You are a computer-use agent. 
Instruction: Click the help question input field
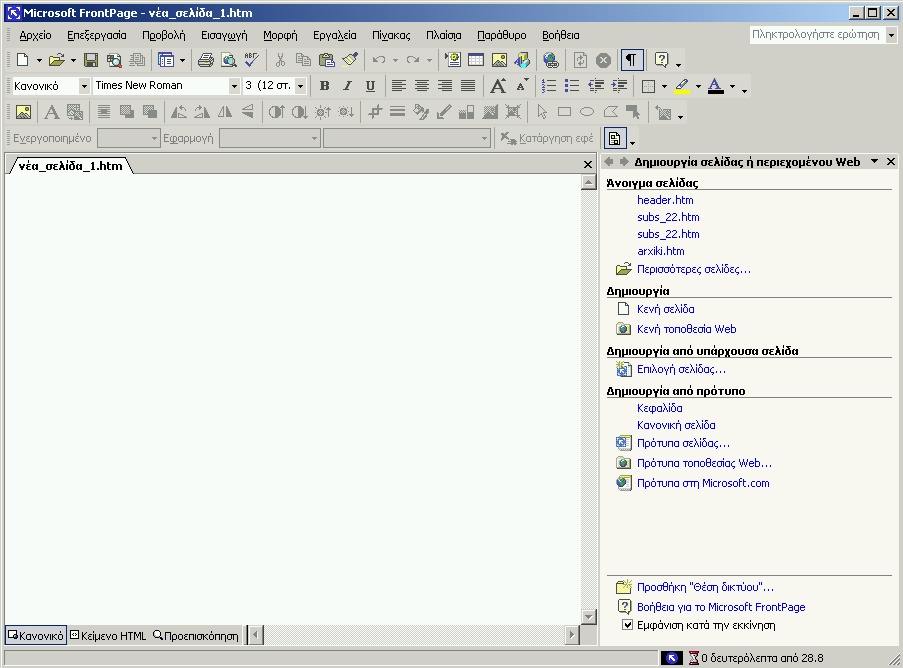click(816, 35)
